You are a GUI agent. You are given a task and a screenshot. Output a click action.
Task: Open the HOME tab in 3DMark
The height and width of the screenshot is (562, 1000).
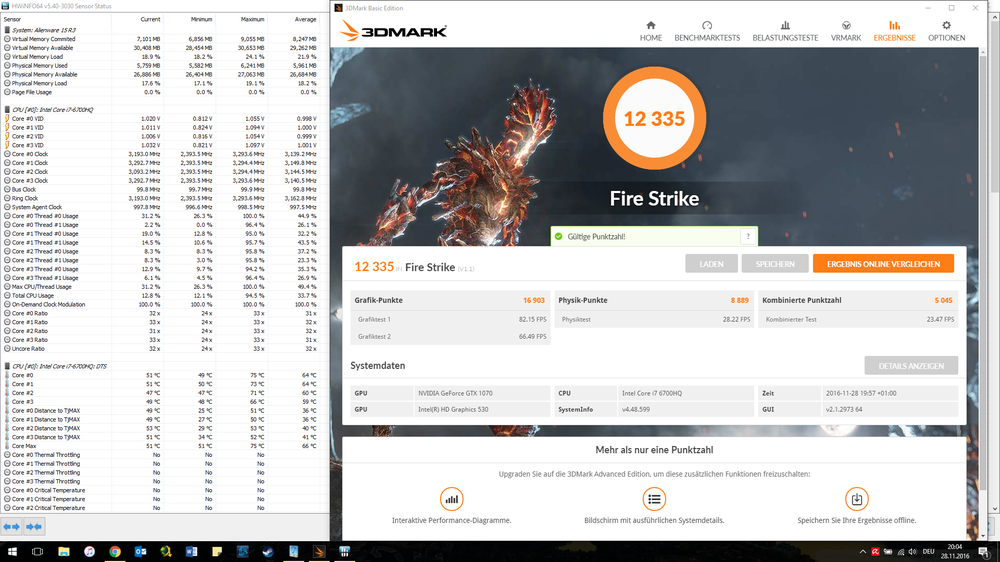point(651,30)
